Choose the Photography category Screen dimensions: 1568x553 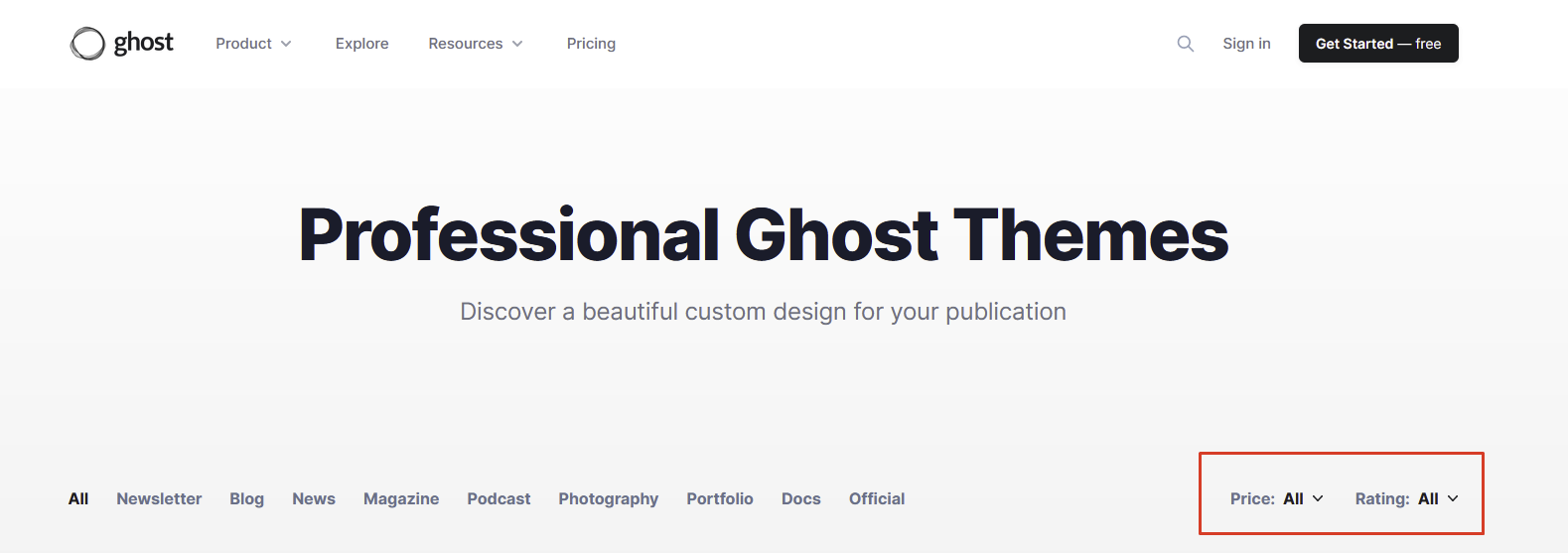click(x=608, y=498)
